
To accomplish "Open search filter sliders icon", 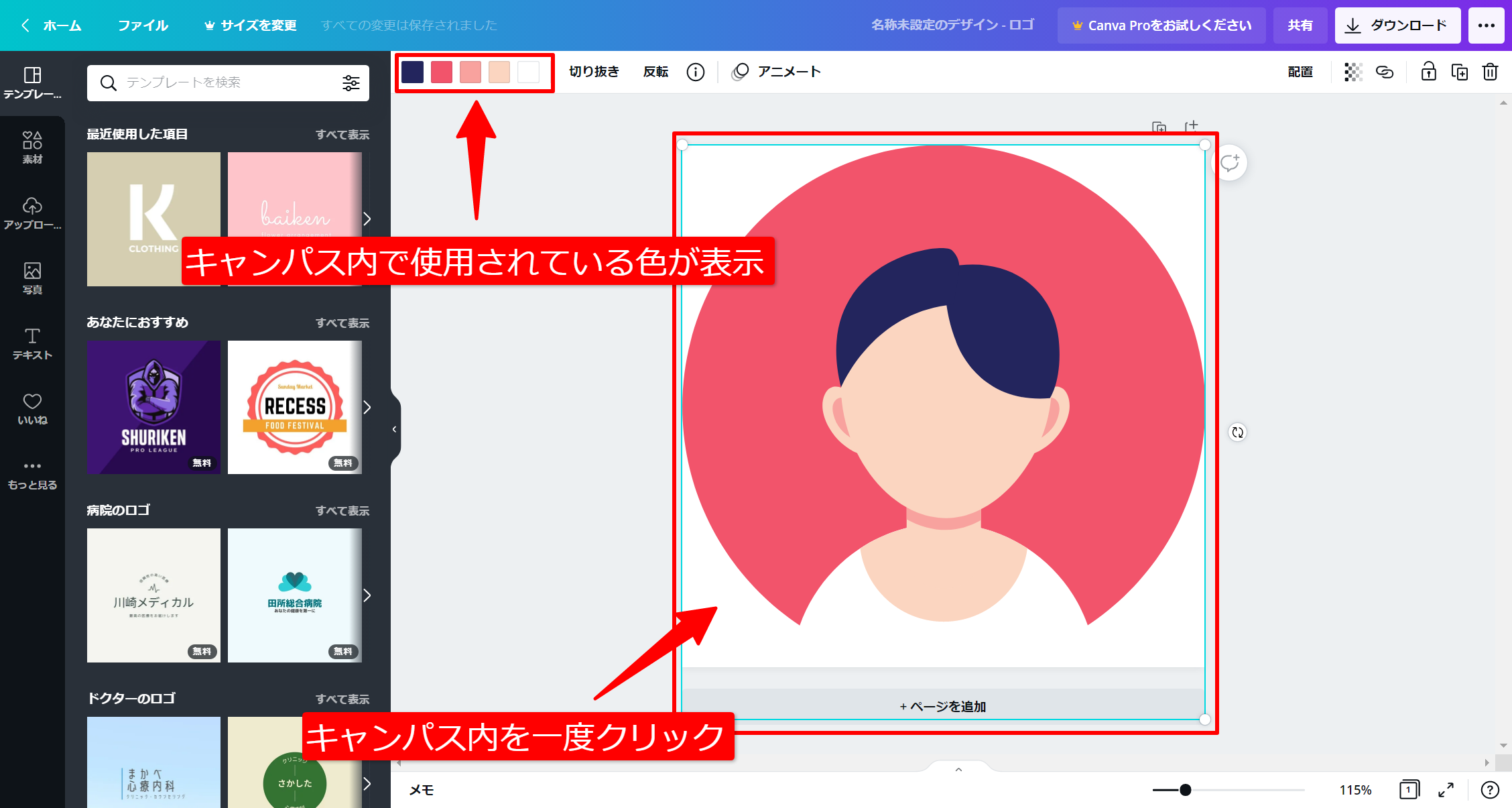I will 351,83.
